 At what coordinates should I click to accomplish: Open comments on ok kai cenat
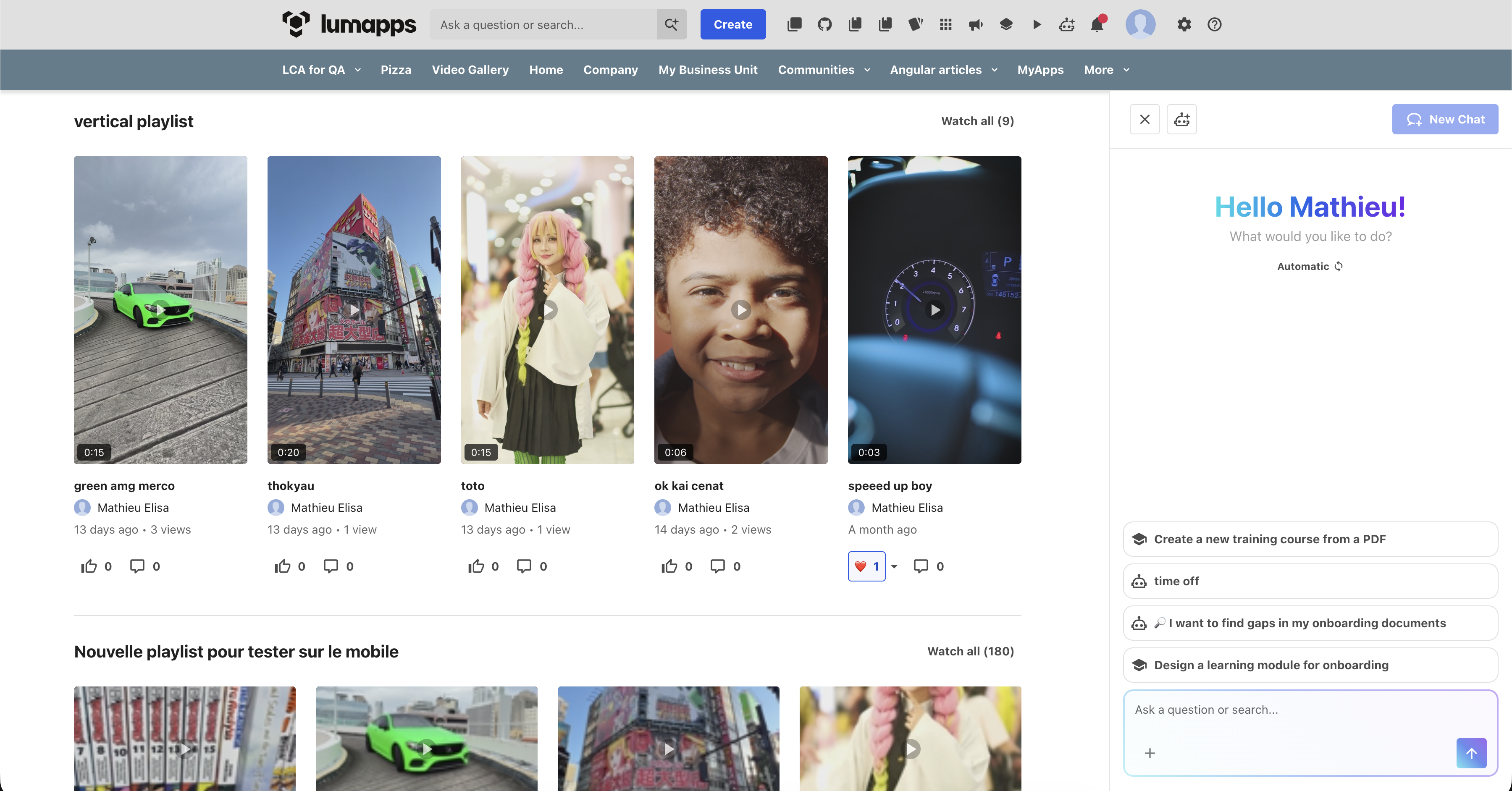coord(725,566)
